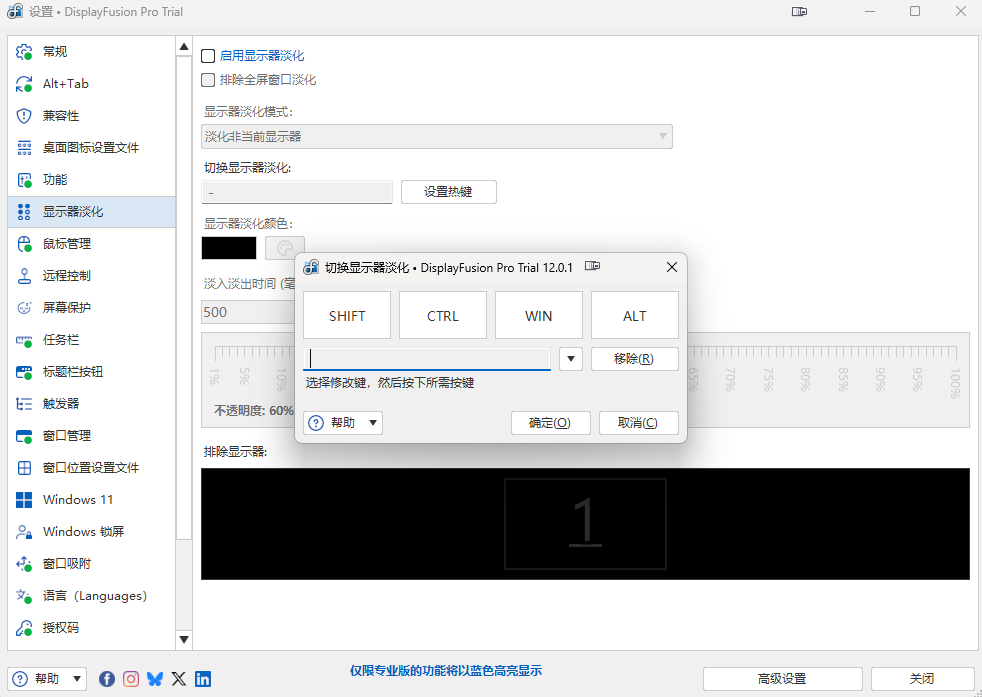
Task: Select 鼠标管理 in the sidebar
Action: pos(67,244)
